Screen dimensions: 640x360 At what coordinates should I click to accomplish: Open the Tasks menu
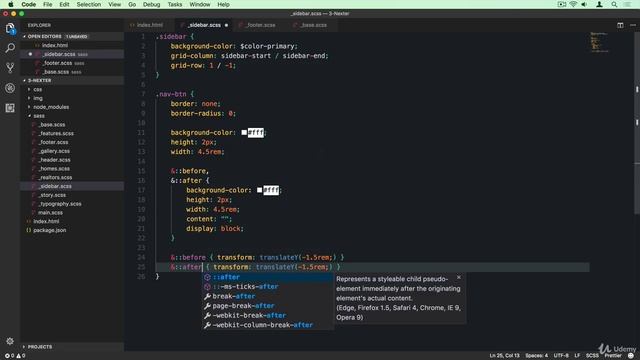pos(175,4)
